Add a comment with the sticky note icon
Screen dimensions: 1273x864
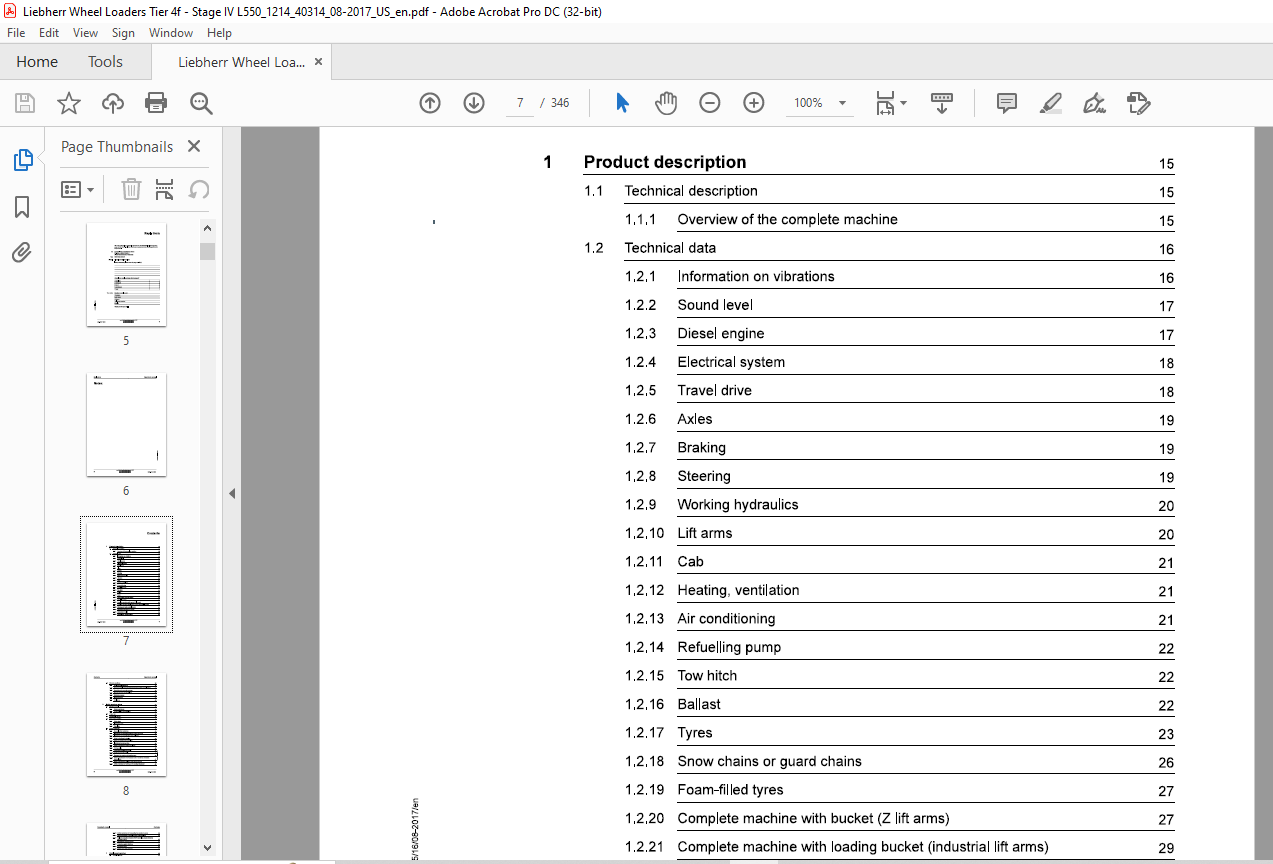click(1007, 103)
